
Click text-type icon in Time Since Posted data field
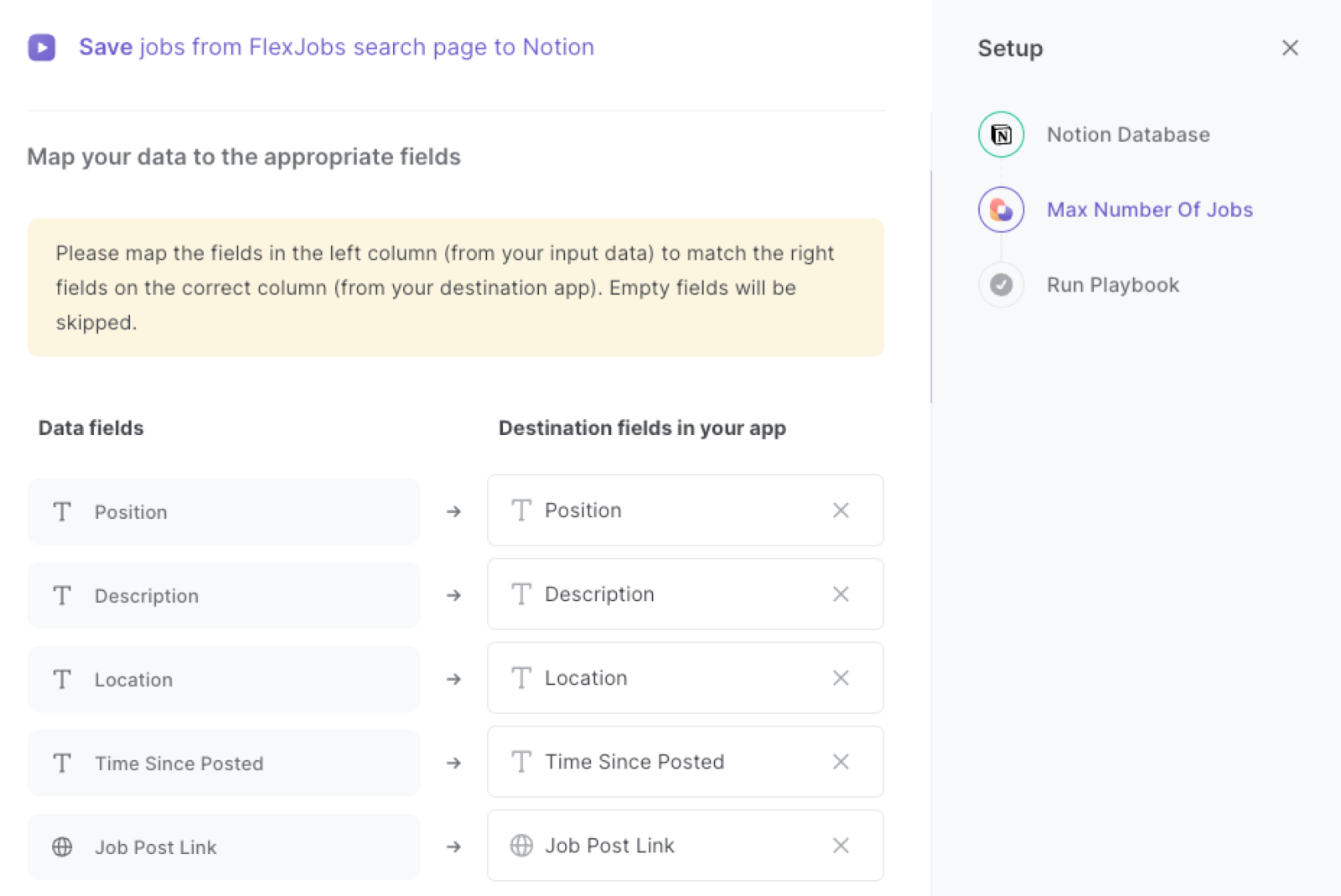coord(62,763)
